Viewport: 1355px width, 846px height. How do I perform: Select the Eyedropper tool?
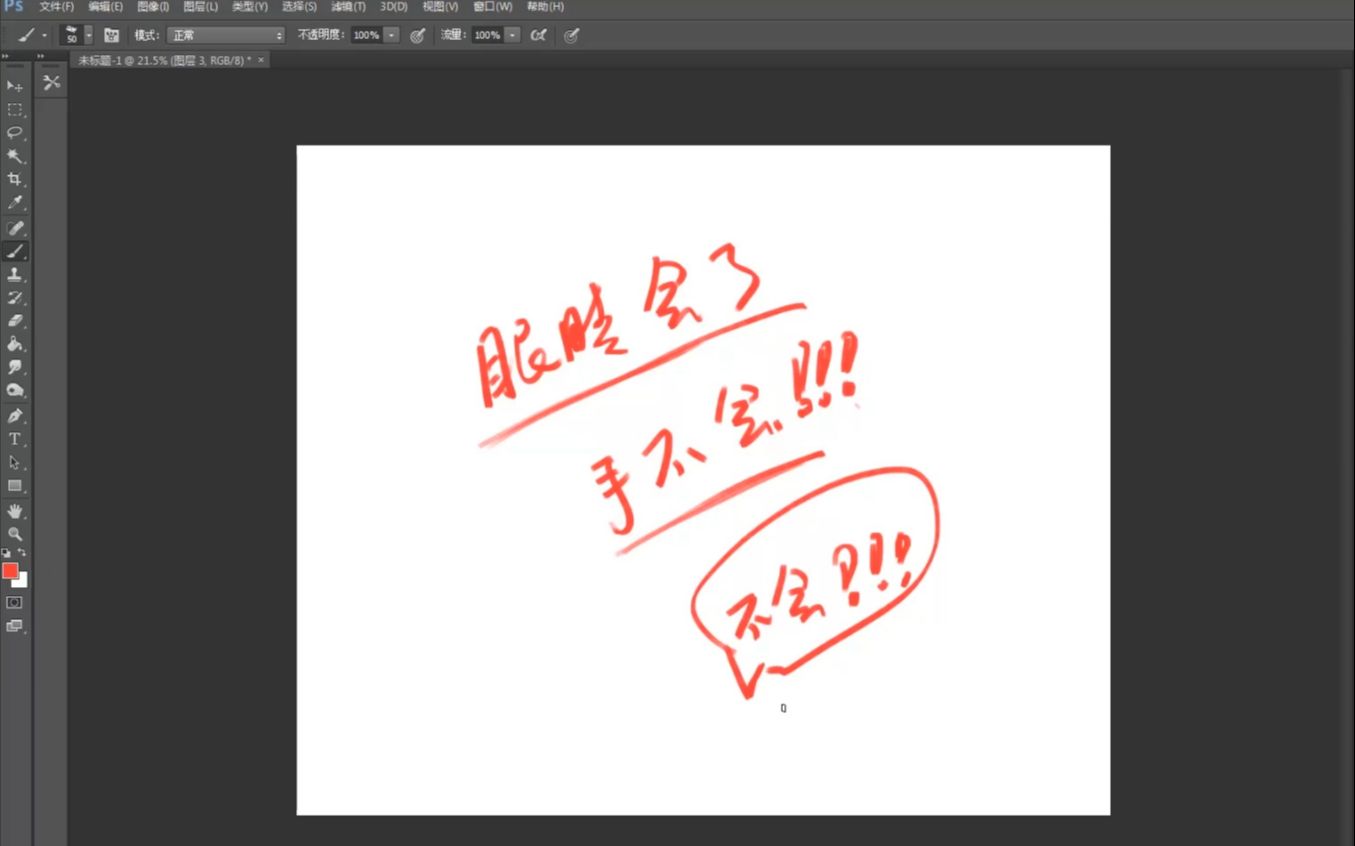(x=15, y=204)
